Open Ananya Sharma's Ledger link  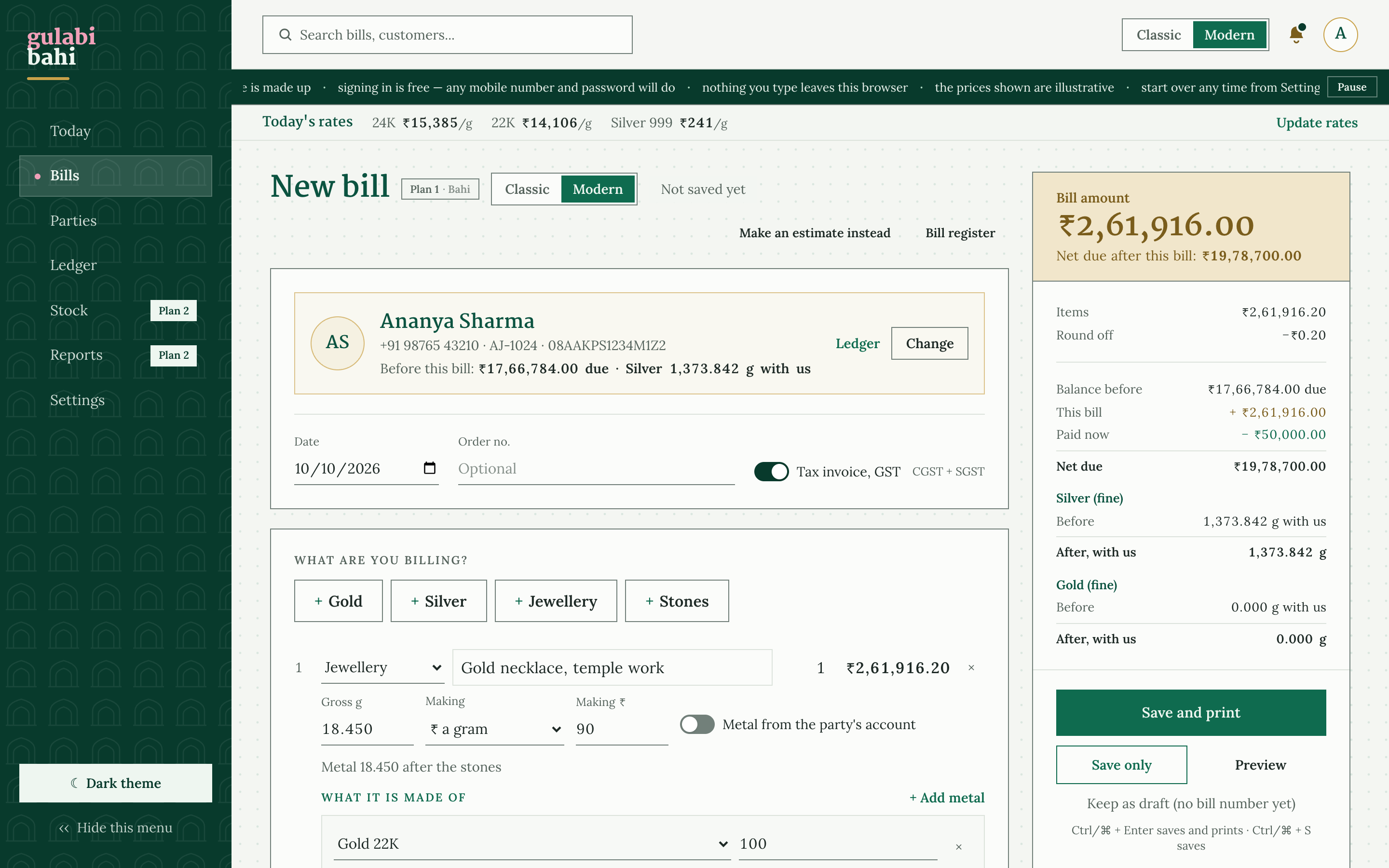click(858, 343)
